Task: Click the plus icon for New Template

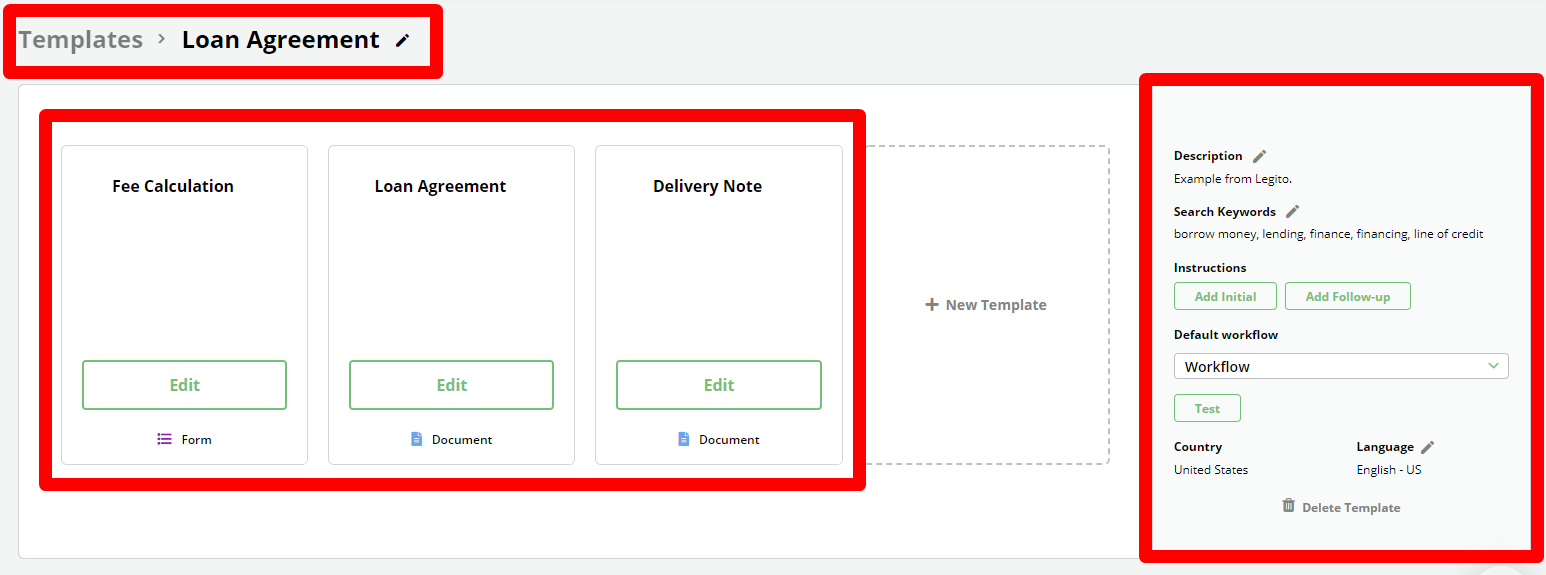Action: [932, 305]
